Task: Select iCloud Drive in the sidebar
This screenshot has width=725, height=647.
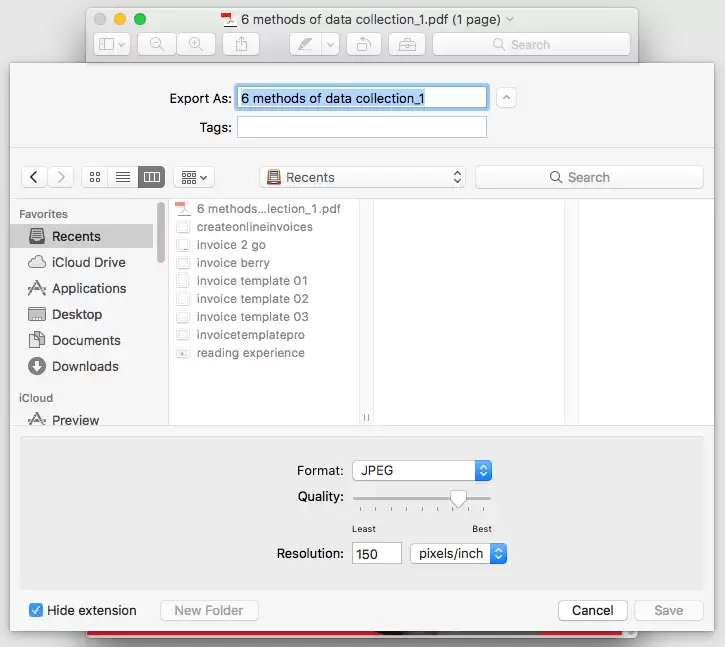Action: point(88,262)
